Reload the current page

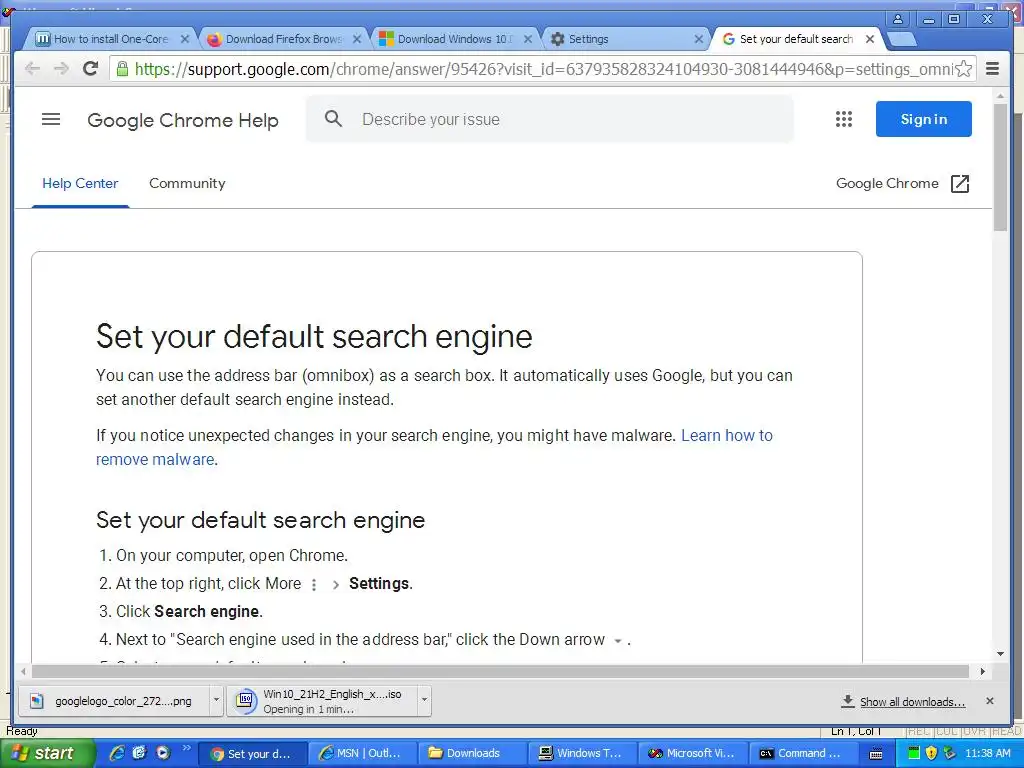pos(91,68)
